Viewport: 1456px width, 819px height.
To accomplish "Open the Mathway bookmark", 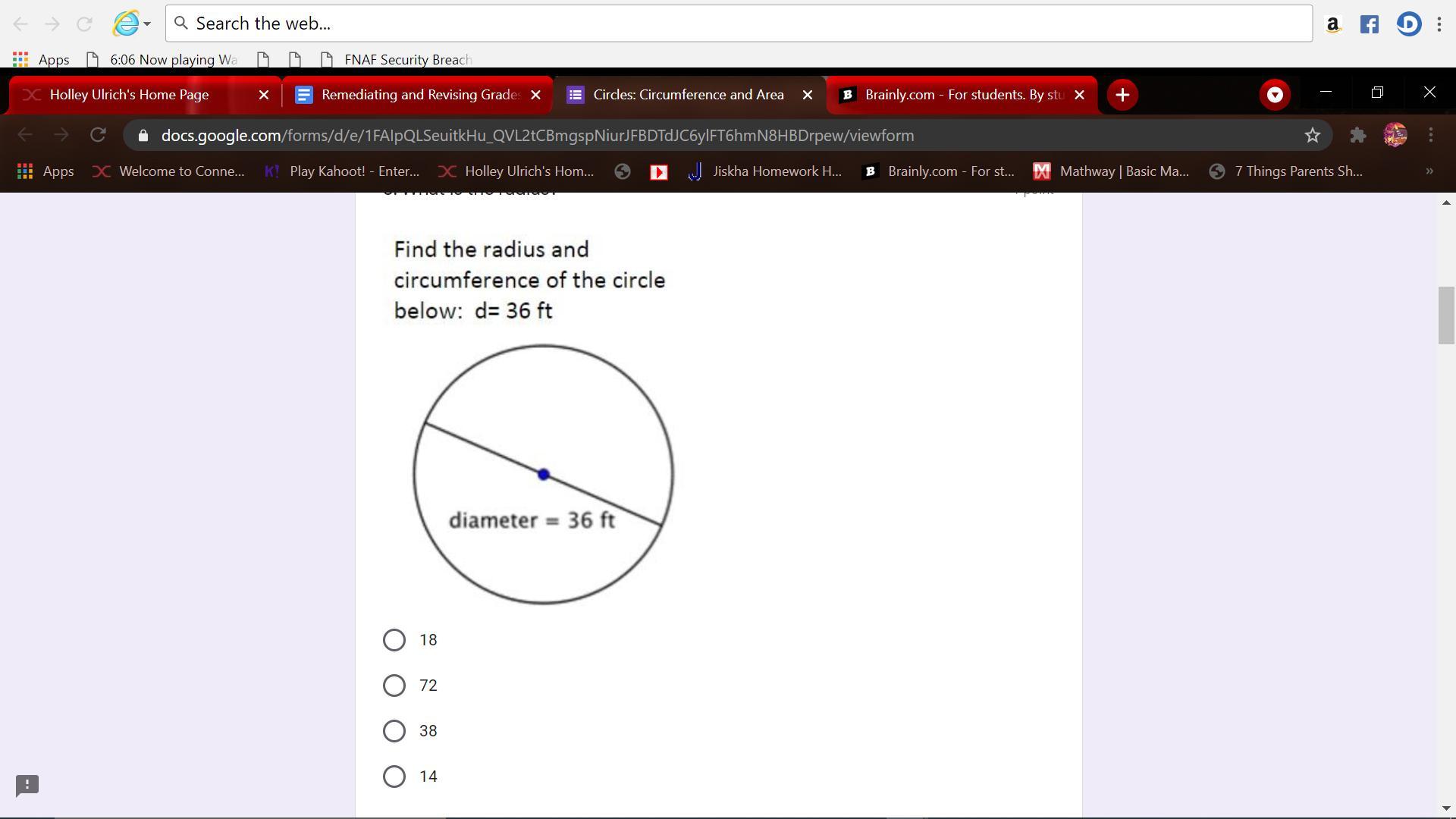I will click(x=1111, y=171).
